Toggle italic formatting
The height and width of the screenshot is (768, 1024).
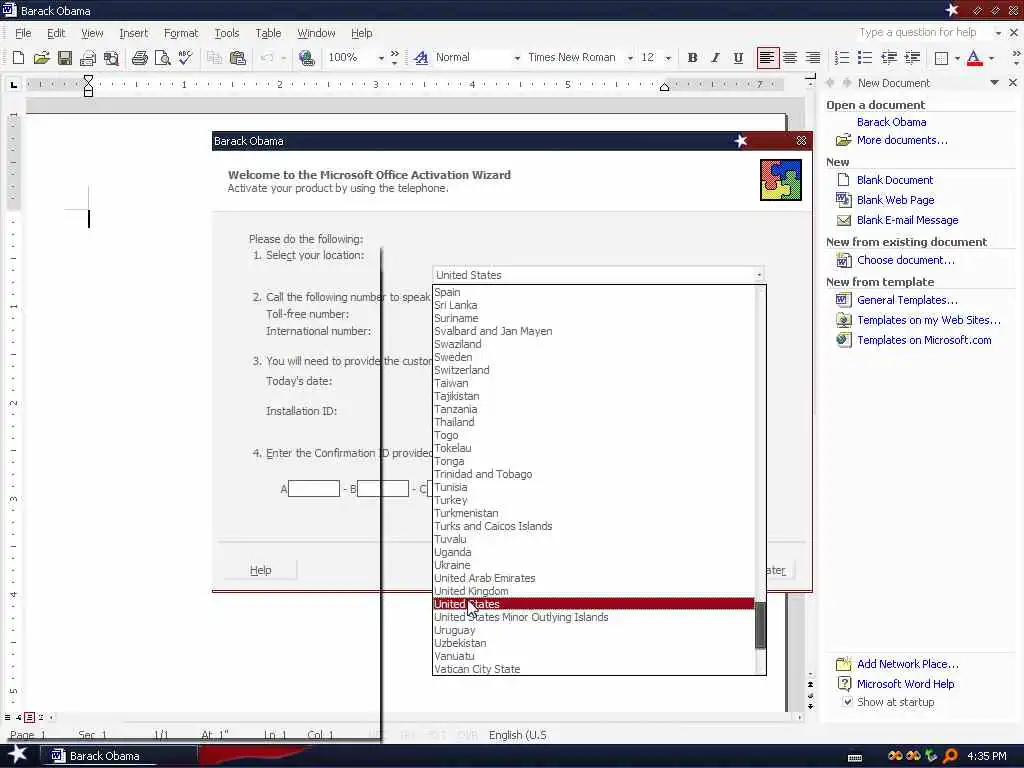[715, 58]
